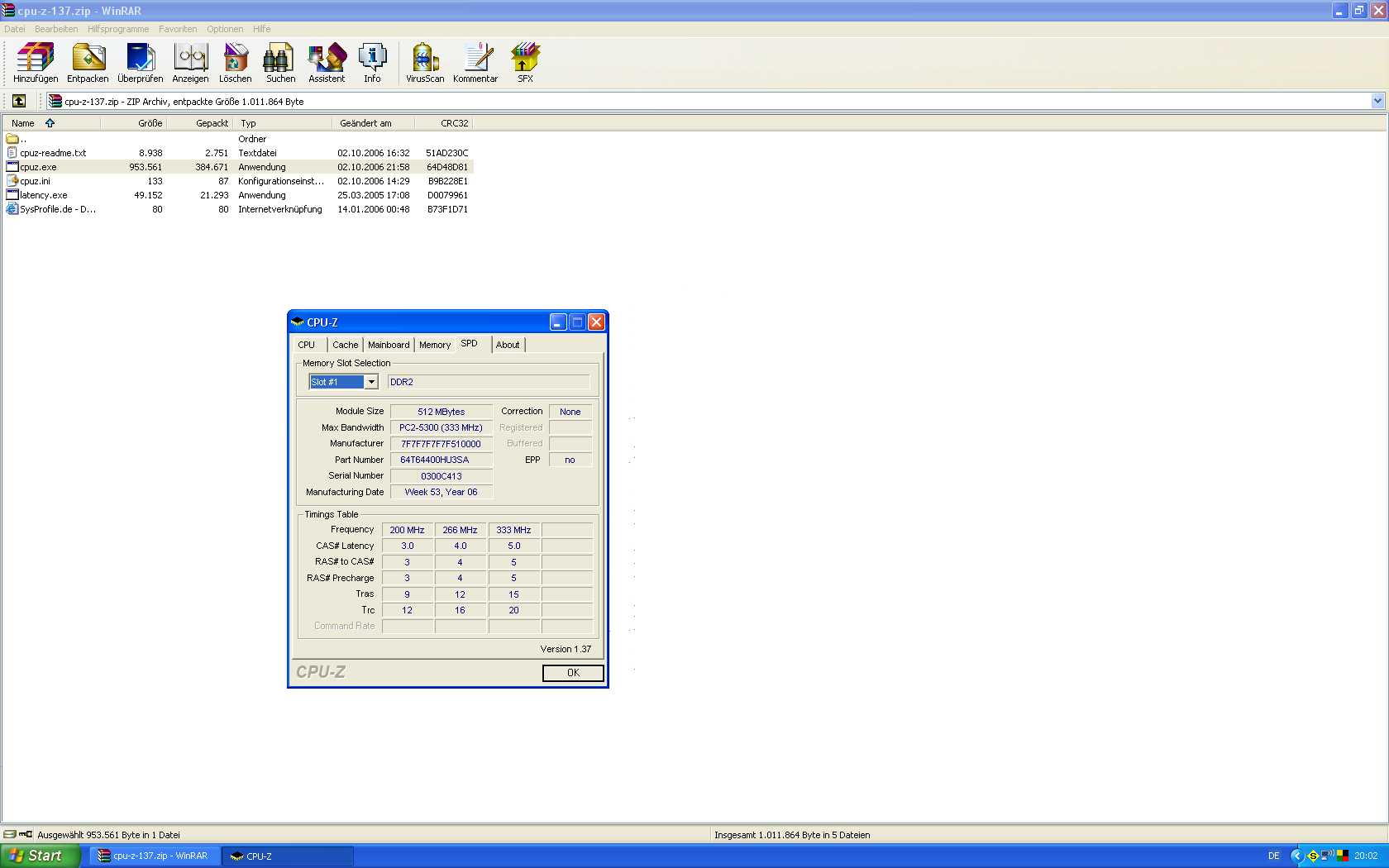The image size is (1389, 868).
Task: Click the PC2-5300 (333 MHz) bandwidth value
Action: tap(442, 427)
